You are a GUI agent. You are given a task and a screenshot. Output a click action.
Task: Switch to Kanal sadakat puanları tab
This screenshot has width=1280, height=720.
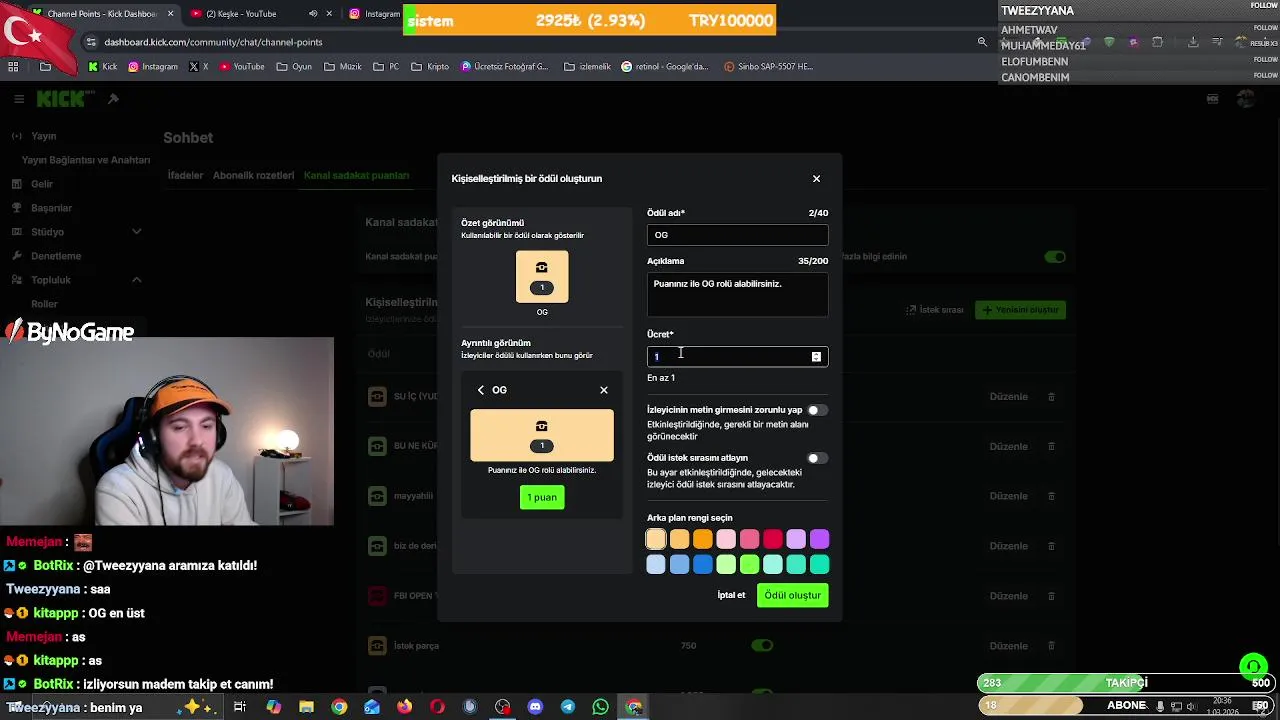[356, 175]
